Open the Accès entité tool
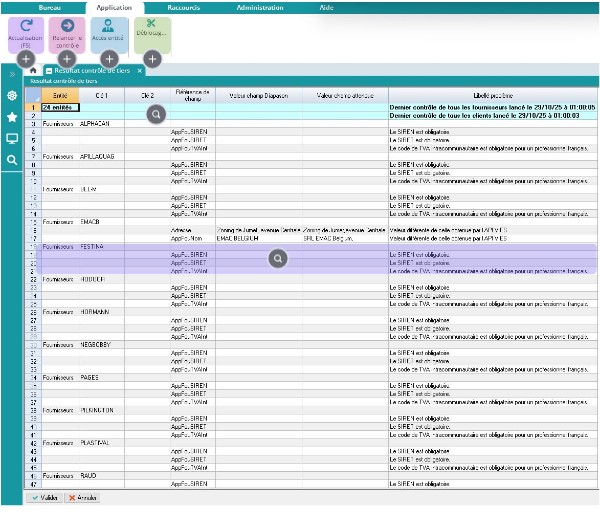Image resolution: width=600 pixels, height=526 pixels. (x=110, y=26)
